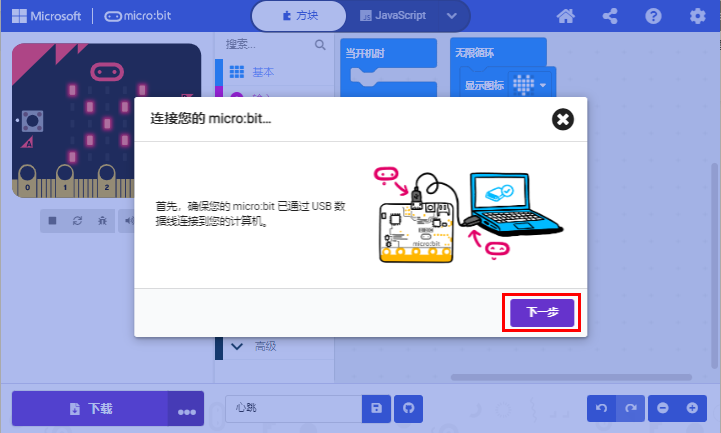Open the GitHub repository icon
Viewport: 721px width, 433px height.
click(408, 408)
